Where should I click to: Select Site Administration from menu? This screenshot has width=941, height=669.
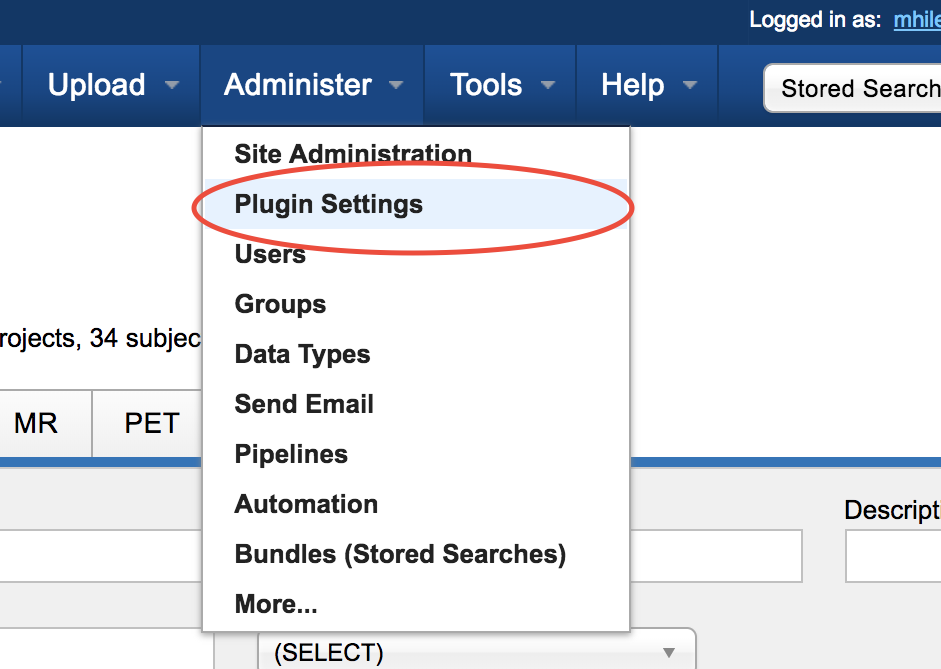click(x=353, y=154)
